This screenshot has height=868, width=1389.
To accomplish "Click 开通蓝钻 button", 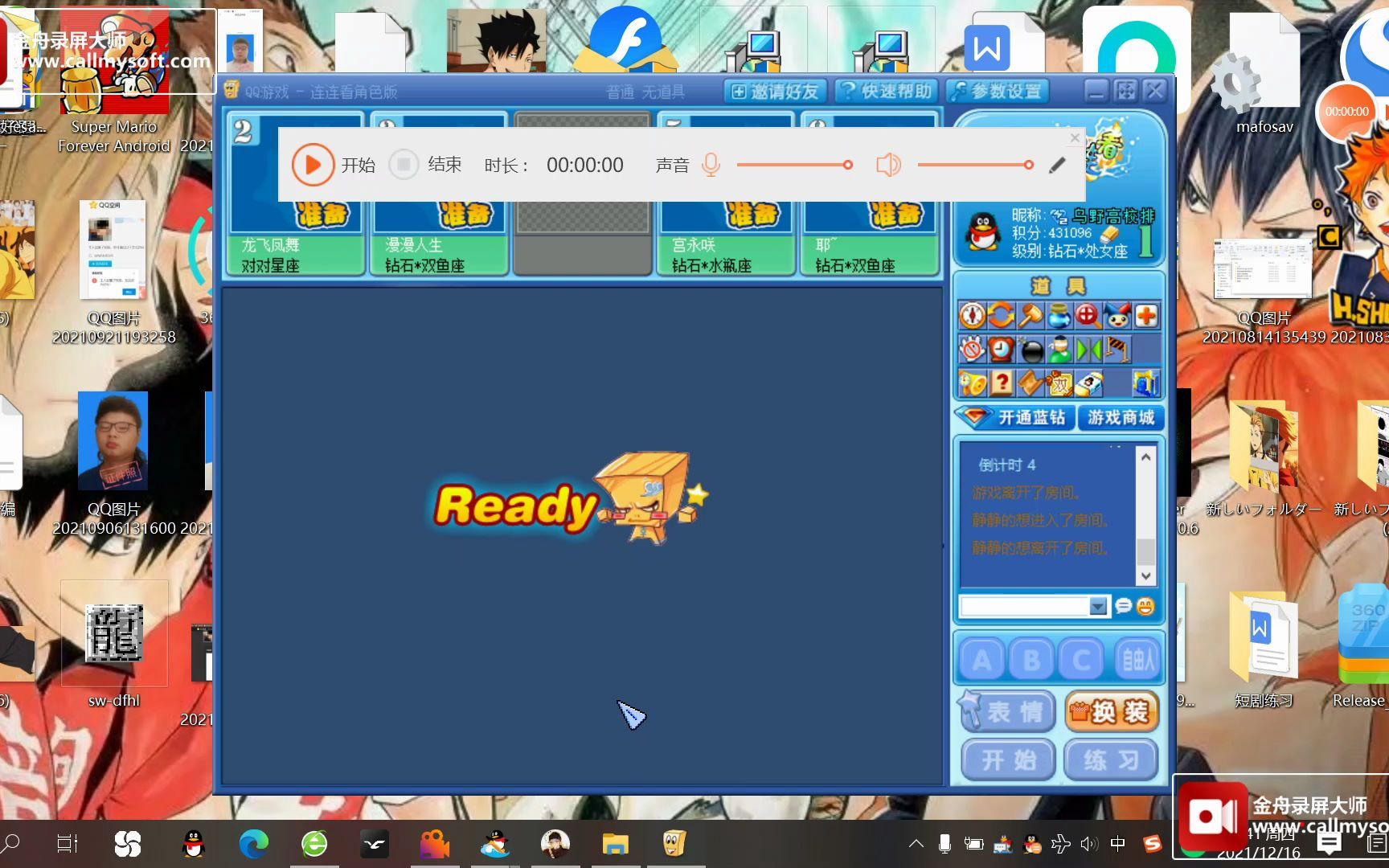I will point(1014,417).
